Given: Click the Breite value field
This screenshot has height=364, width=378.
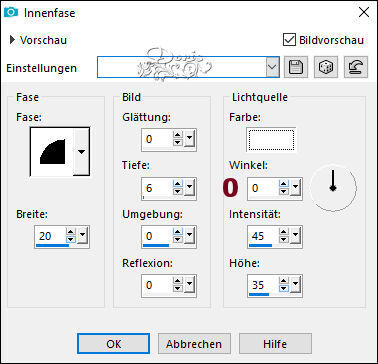Looking at the screenshot, I should point(50,236).
